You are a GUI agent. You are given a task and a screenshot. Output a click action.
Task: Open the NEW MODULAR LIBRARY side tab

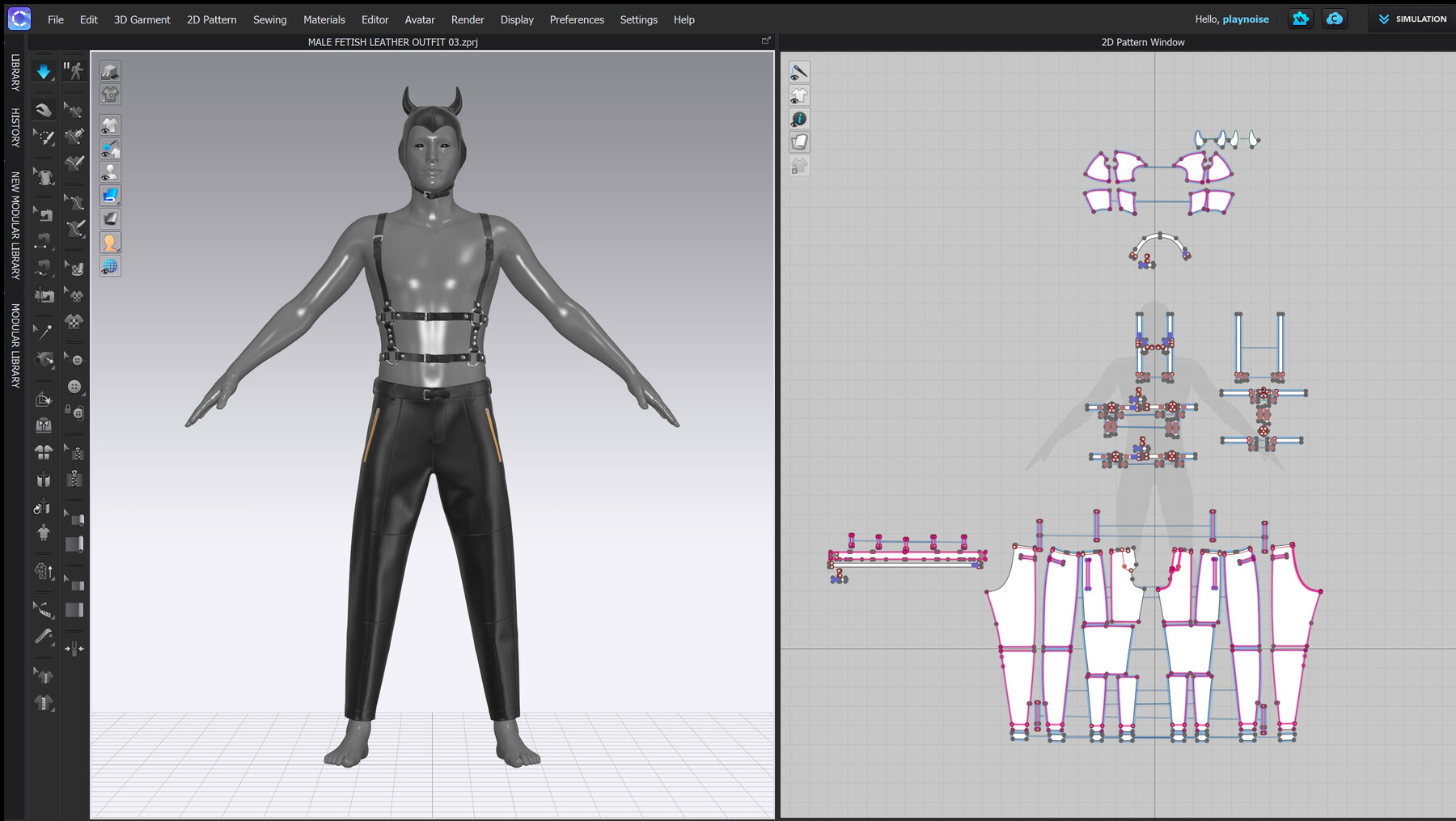point(15,225)
